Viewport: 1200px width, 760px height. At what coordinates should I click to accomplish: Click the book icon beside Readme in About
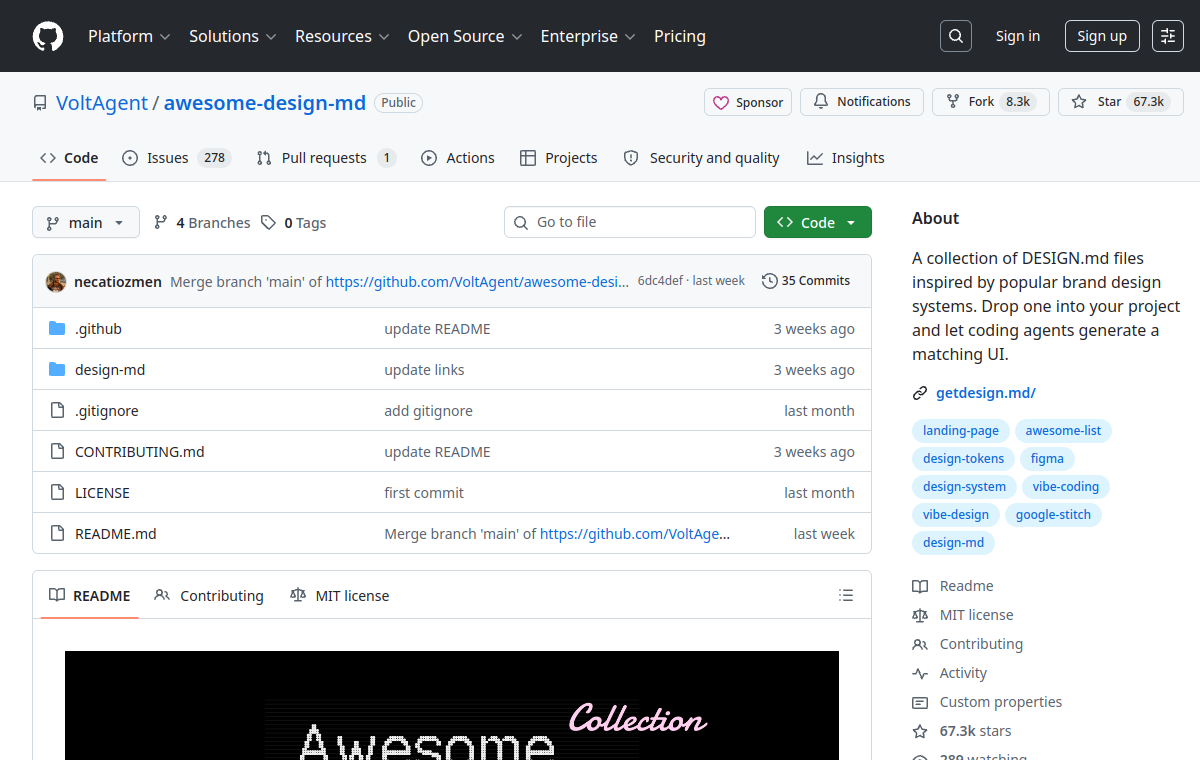tap(920, 586)
